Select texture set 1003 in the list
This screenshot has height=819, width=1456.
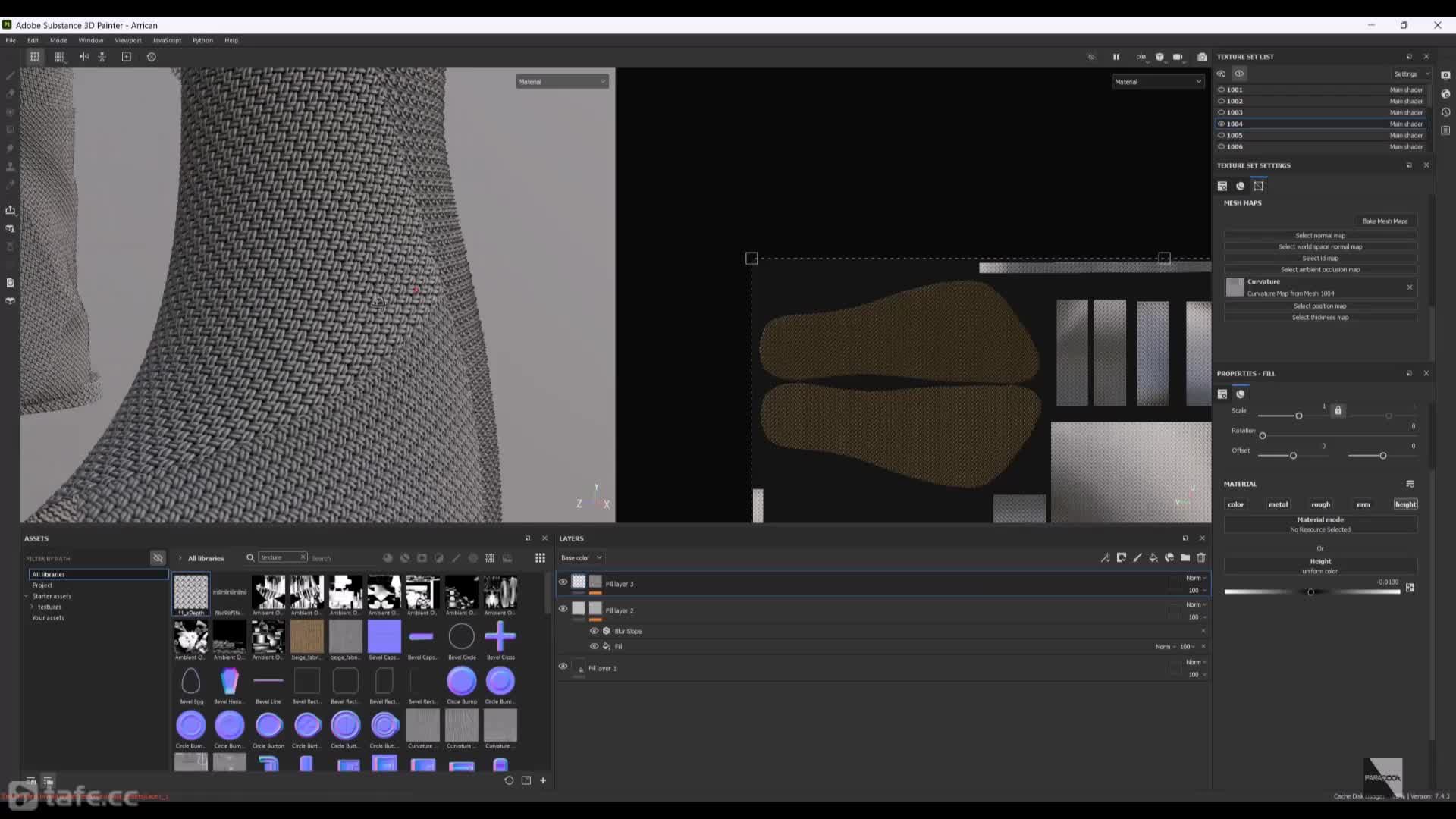click(1320, 112)
